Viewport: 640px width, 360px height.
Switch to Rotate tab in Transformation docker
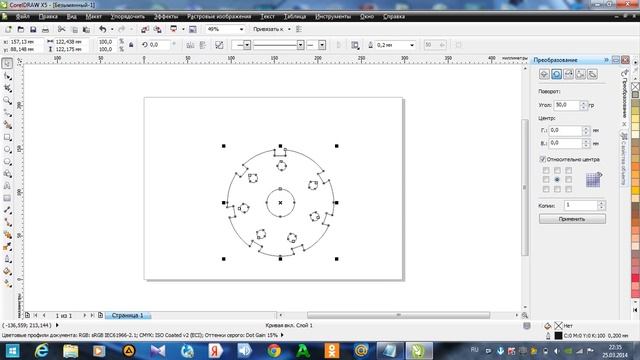(x=556, y=74)
